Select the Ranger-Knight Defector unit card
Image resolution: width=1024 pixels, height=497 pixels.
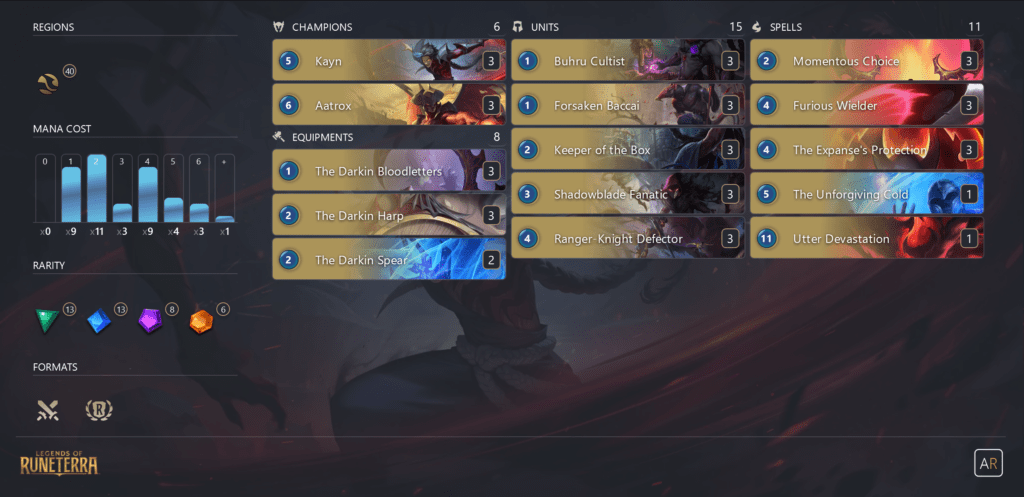(628, 238)
